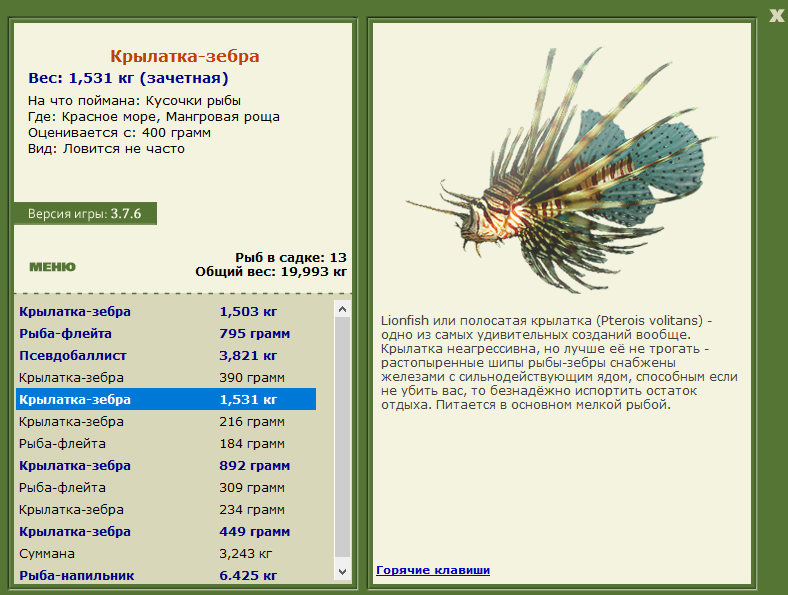The height and width of the screenshot is (595, 788).
Task: Click the Вес: 1,531 кг (зачетная) text
Action: tap(128, 78)
